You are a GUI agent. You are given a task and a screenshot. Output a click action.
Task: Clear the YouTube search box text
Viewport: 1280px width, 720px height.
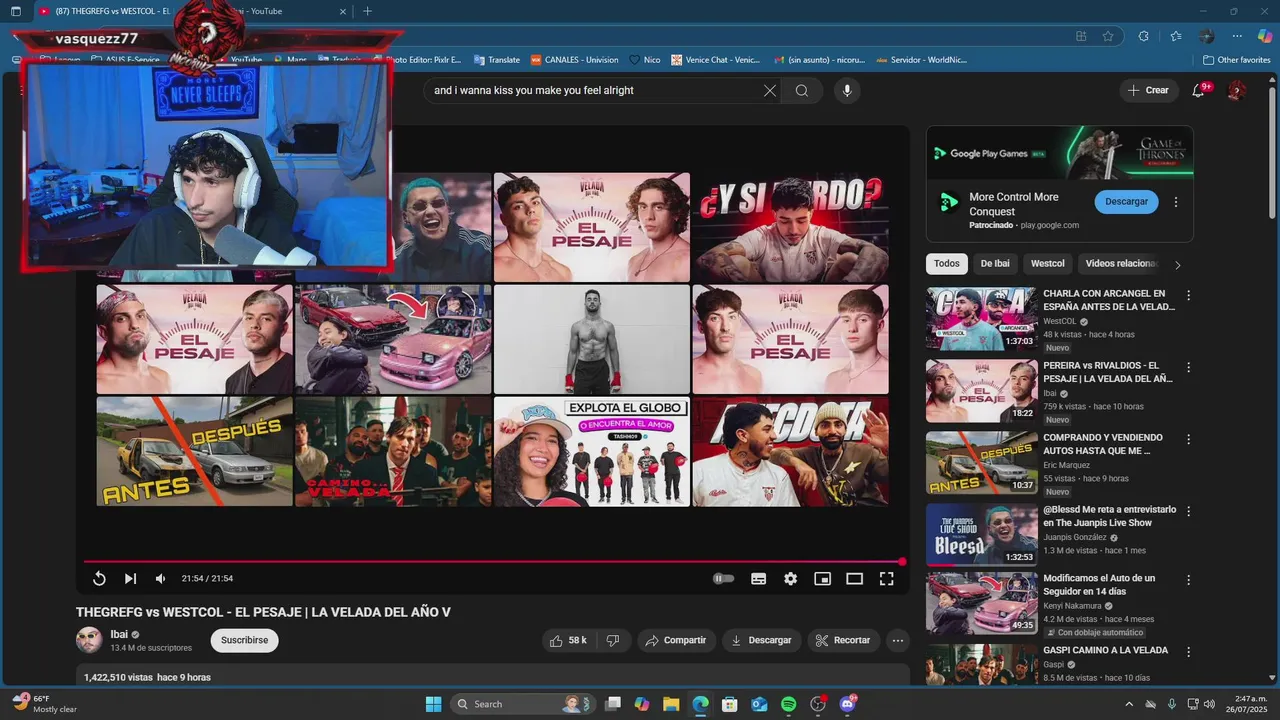(x=770, y=91)
